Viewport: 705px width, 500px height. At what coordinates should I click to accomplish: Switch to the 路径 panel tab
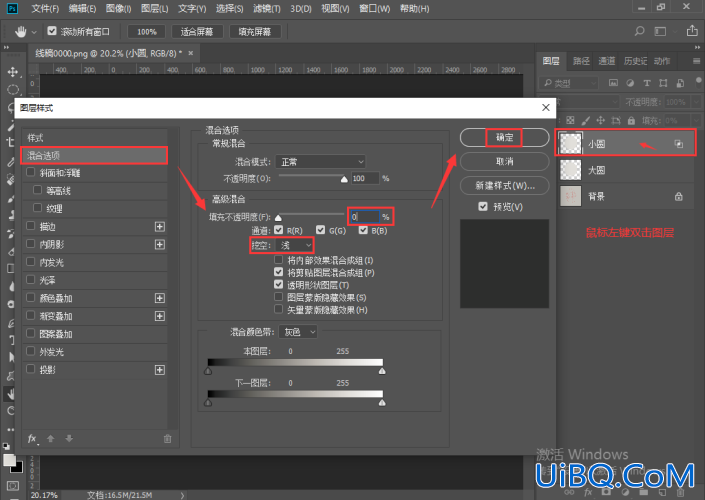pyautogui.click(x=581, y=61)
